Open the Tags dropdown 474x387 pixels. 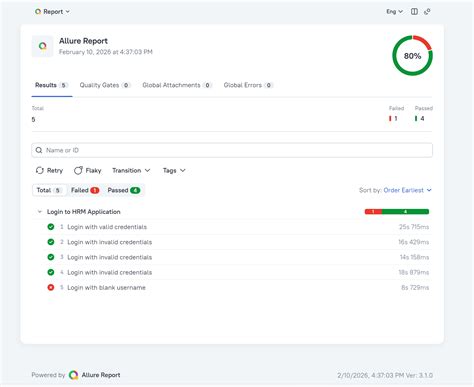174,171
